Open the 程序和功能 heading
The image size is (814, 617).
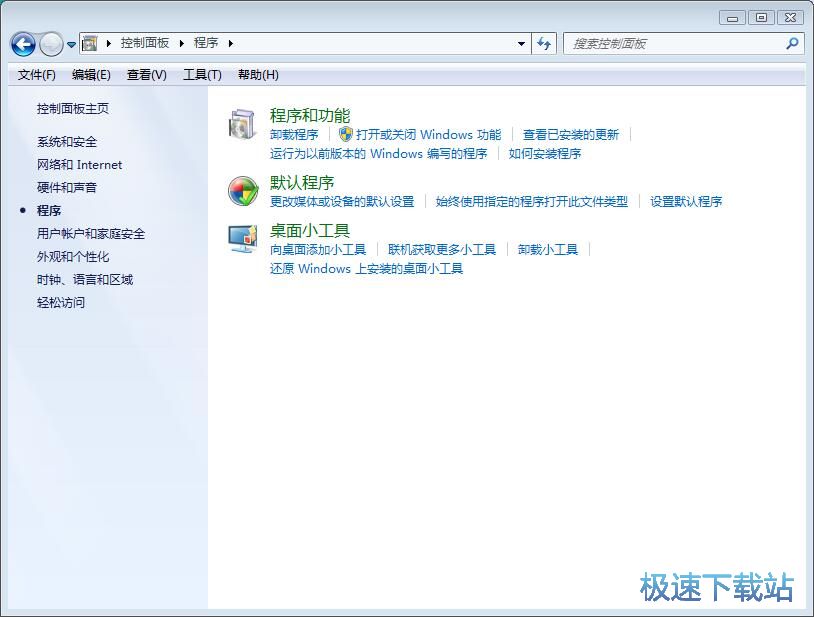tap(310, 115)
